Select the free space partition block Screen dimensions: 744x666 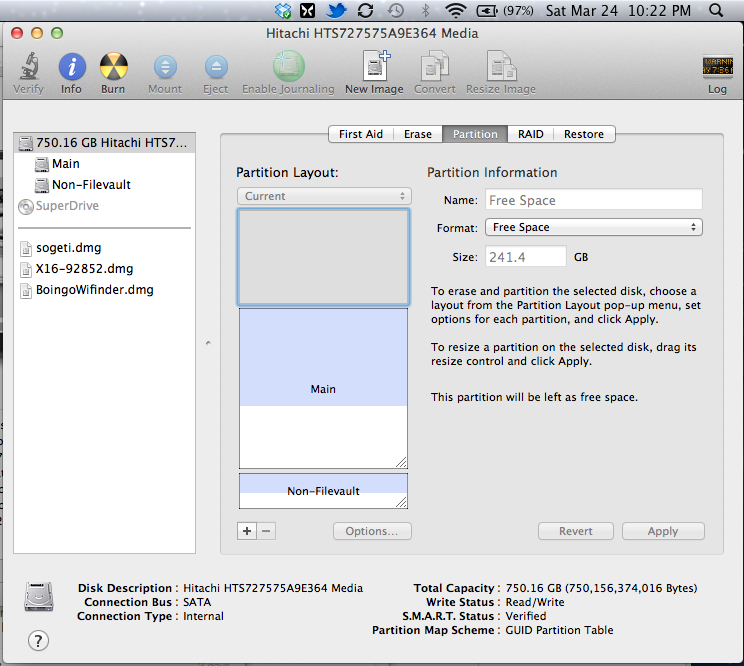[x=323, y=257]
